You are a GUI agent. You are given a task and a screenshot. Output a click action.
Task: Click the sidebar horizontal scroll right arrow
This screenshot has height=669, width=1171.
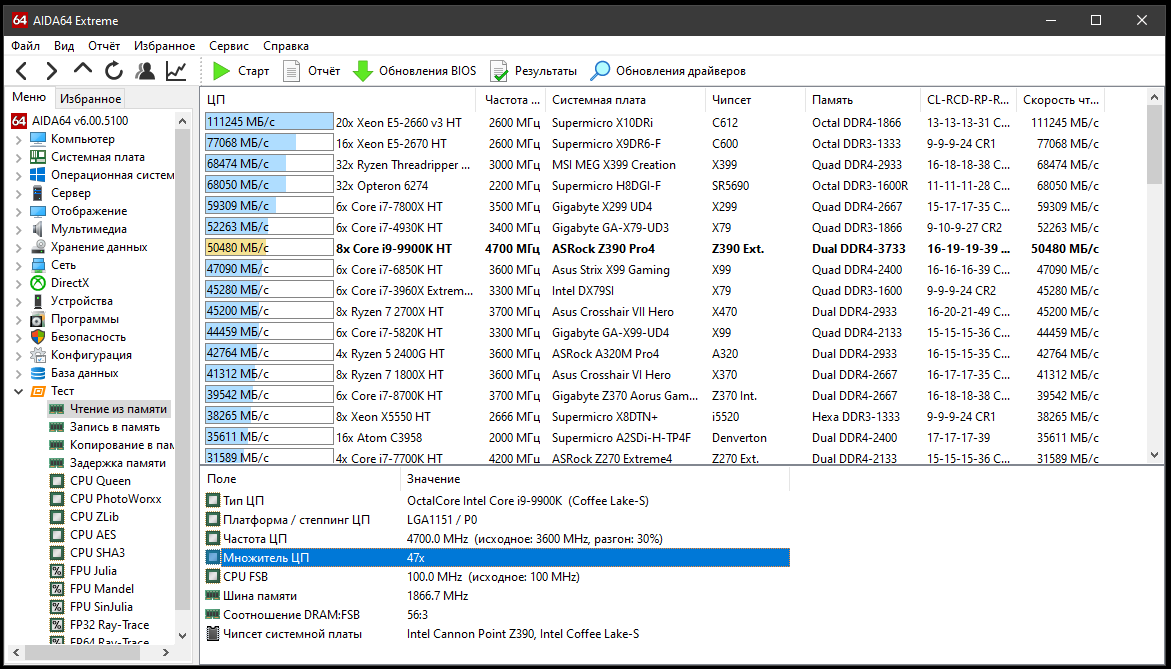click(166, 653)
